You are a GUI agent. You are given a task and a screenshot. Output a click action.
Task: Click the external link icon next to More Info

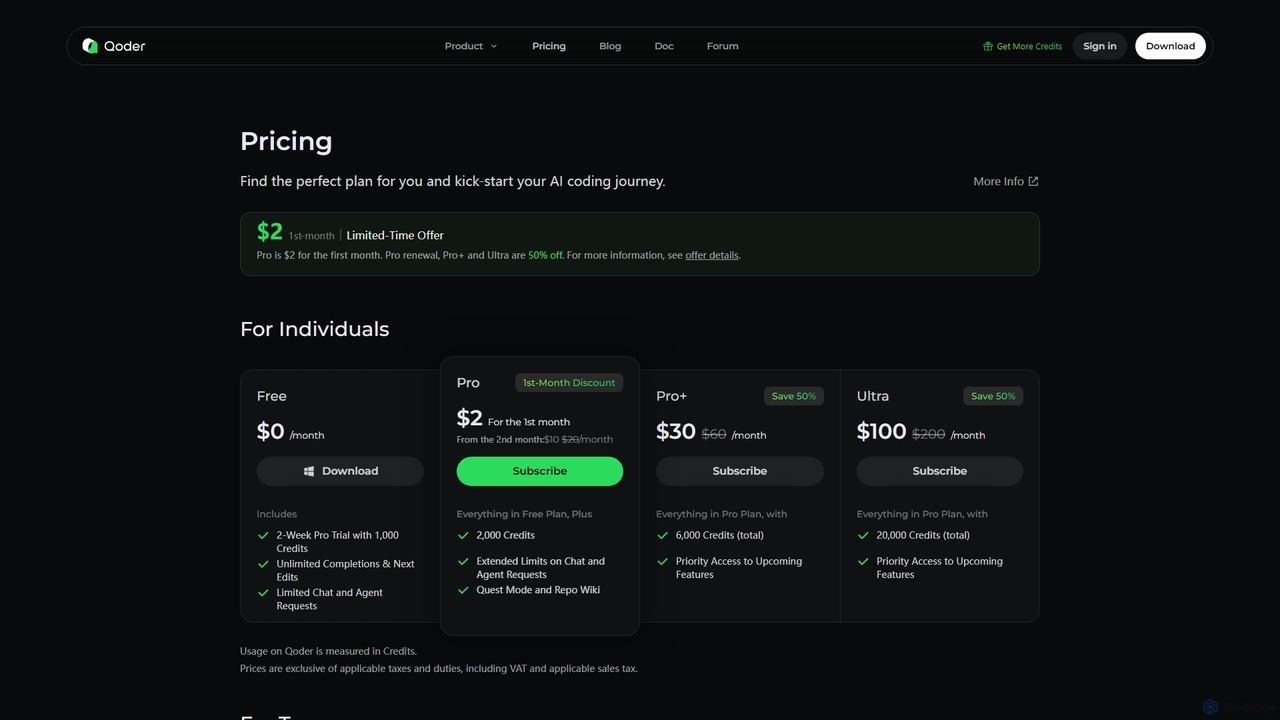[1033, 181]
